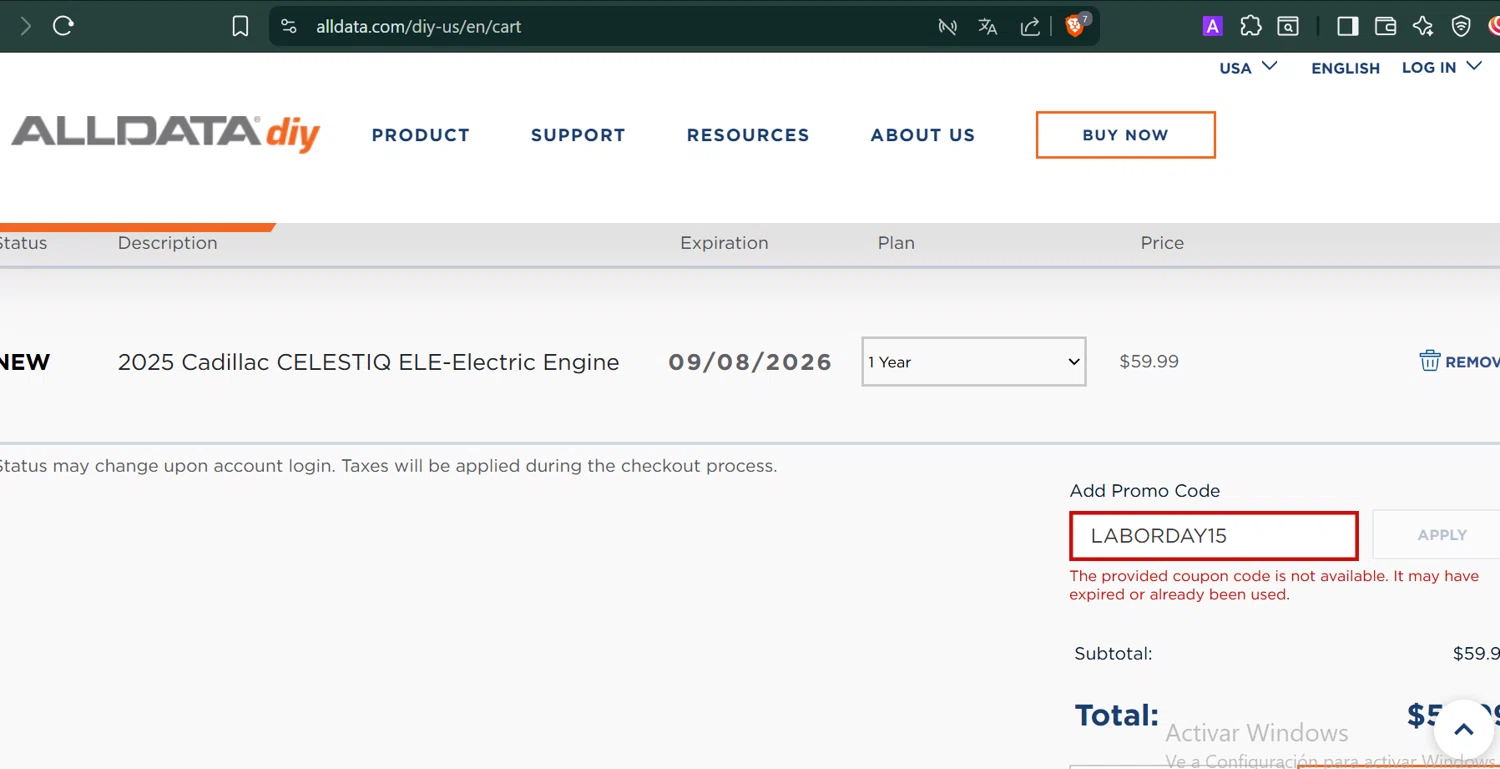
Task: Expand the LOG IN dropdown
Action: pyautogui.click(x=1441, y=68)
